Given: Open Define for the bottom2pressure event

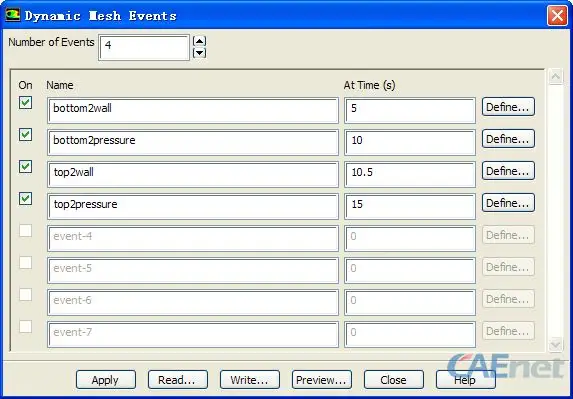Looking at the screenshot, I should [508, 139].
